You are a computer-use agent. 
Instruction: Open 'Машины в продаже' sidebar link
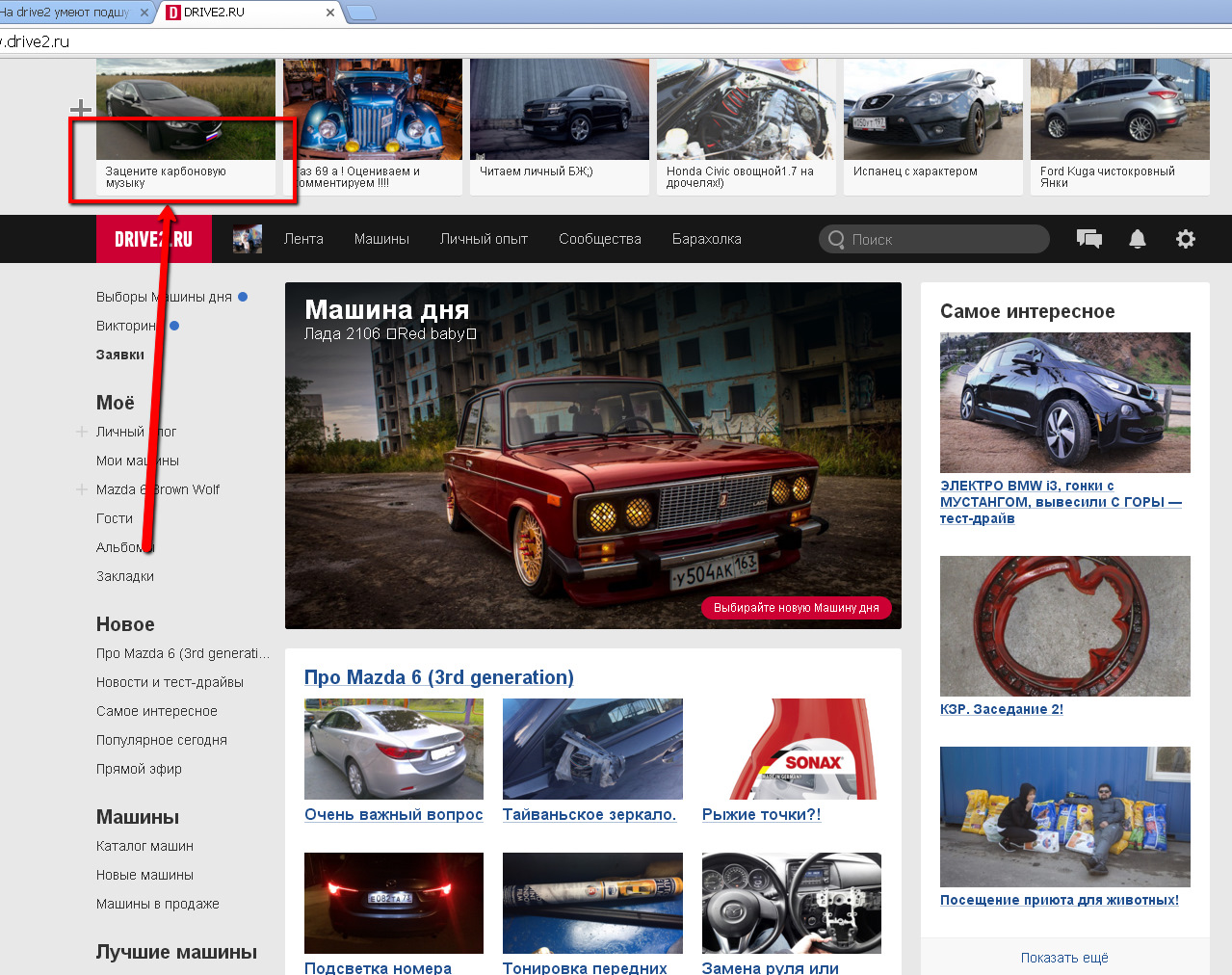coord(158,904)
